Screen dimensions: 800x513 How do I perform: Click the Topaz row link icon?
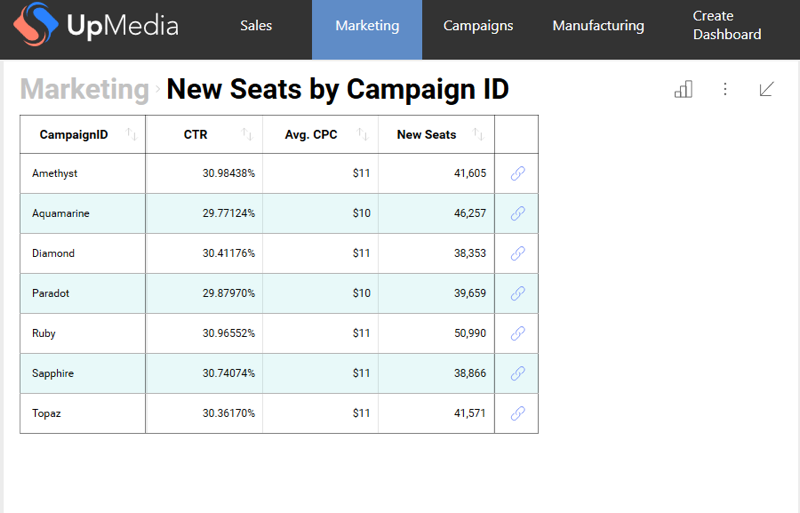click(x=517, y=413)
